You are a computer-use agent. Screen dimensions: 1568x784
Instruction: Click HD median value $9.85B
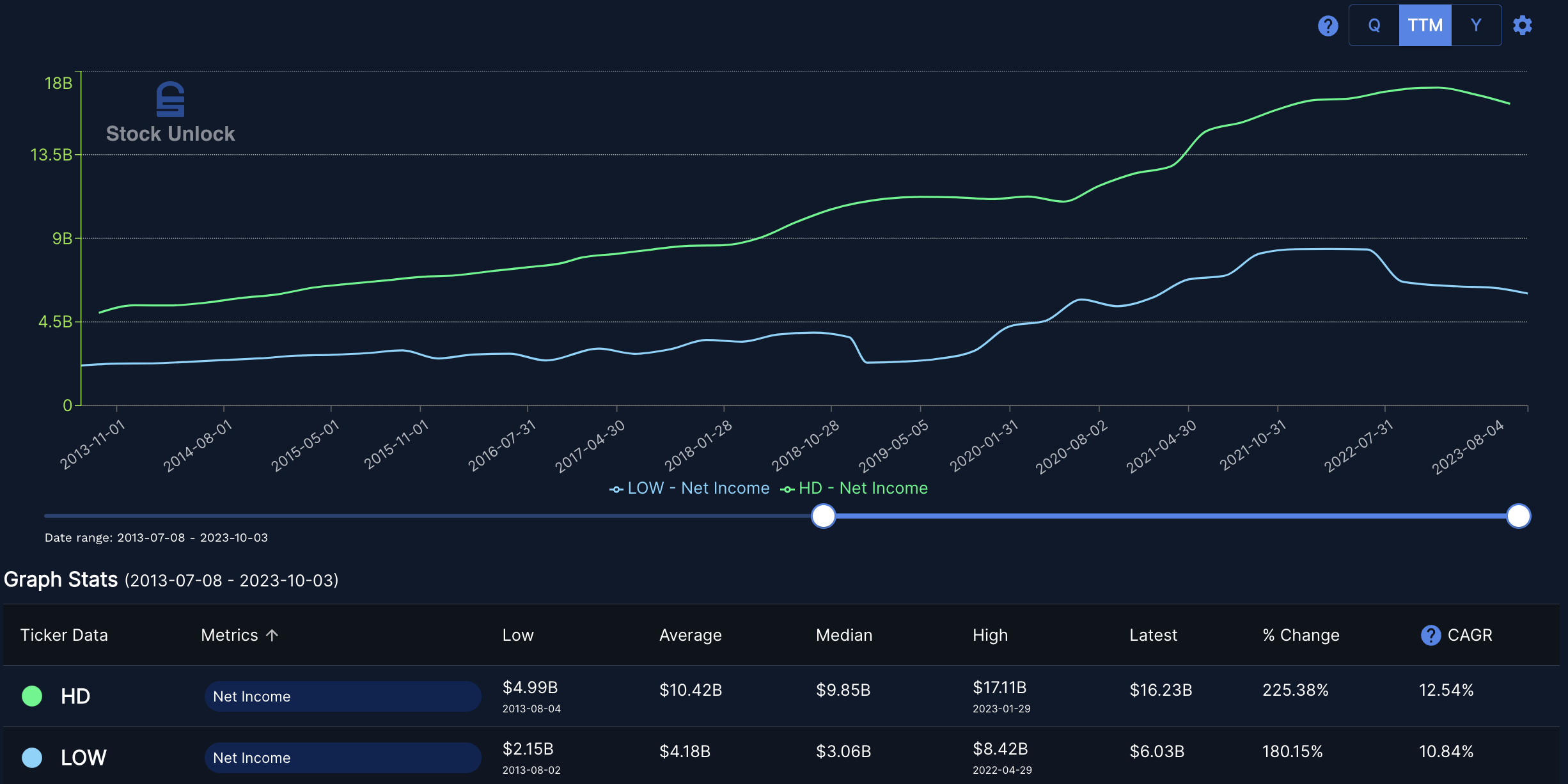coord(843,690)
